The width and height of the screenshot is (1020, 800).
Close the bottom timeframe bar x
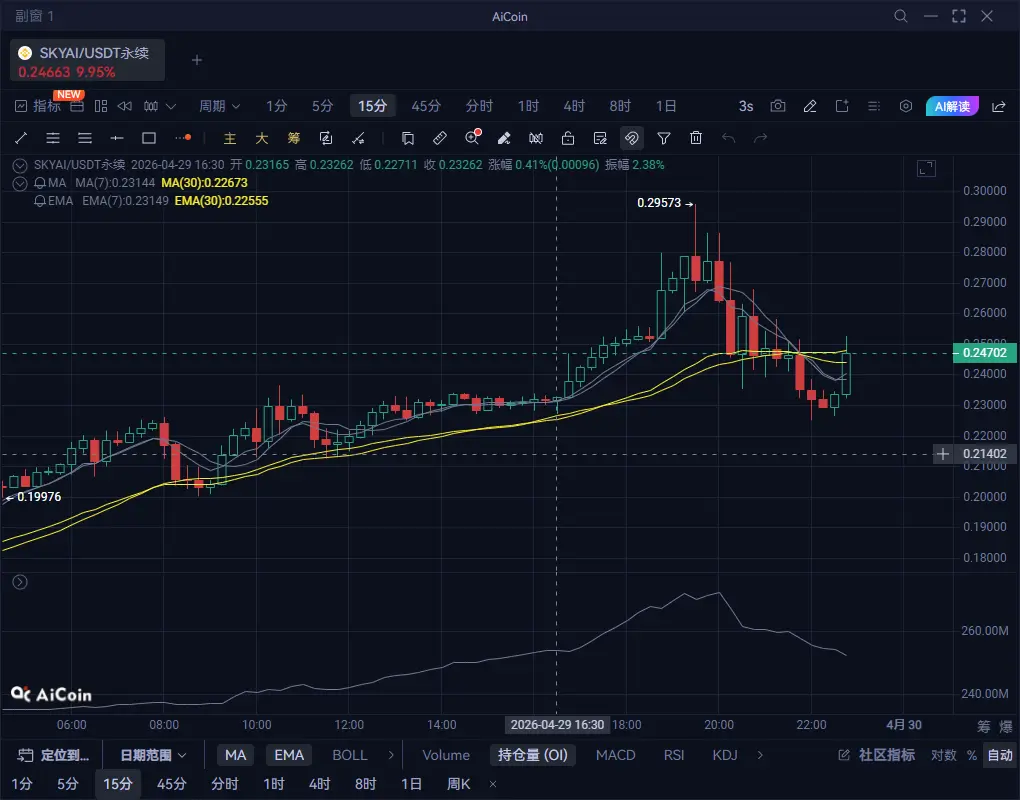(492, 784)
